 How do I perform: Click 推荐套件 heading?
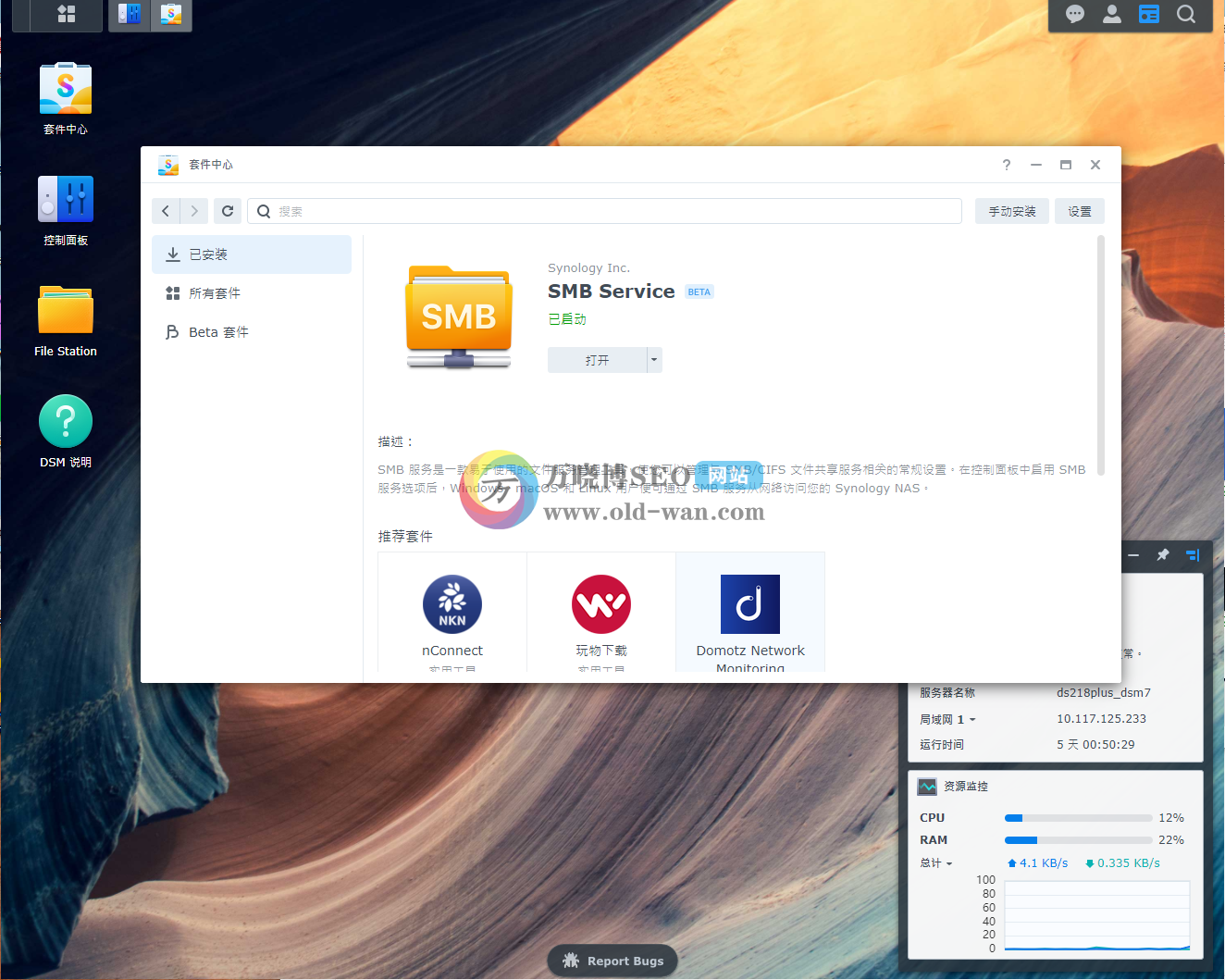405,537
